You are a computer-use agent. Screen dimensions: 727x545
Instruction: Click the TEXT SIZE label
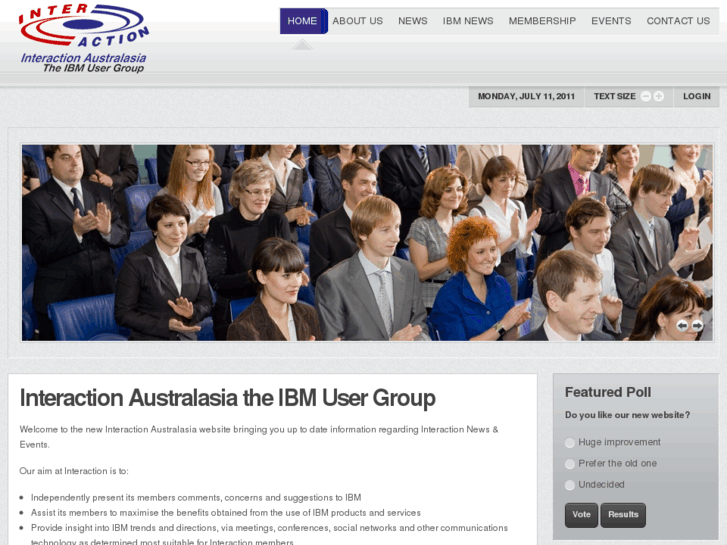(x=614, y=96)
